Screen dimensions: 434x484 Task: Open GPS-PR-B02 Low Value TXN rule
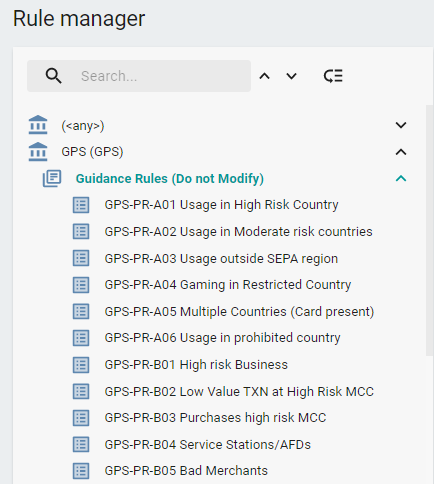[239, 391]
